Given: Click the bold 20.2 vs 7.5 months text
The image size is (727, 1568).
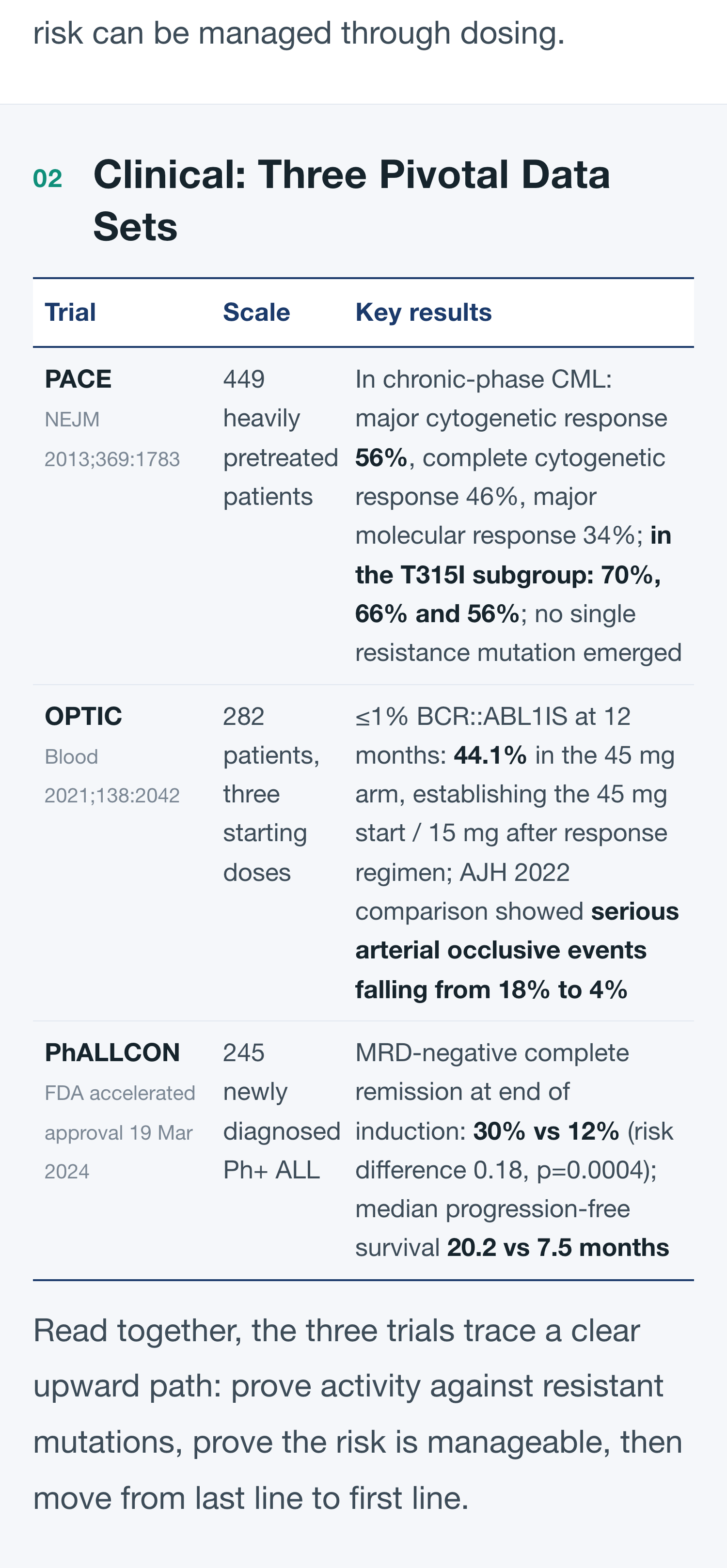Looking at the screenshot, I should (558, 1248).
